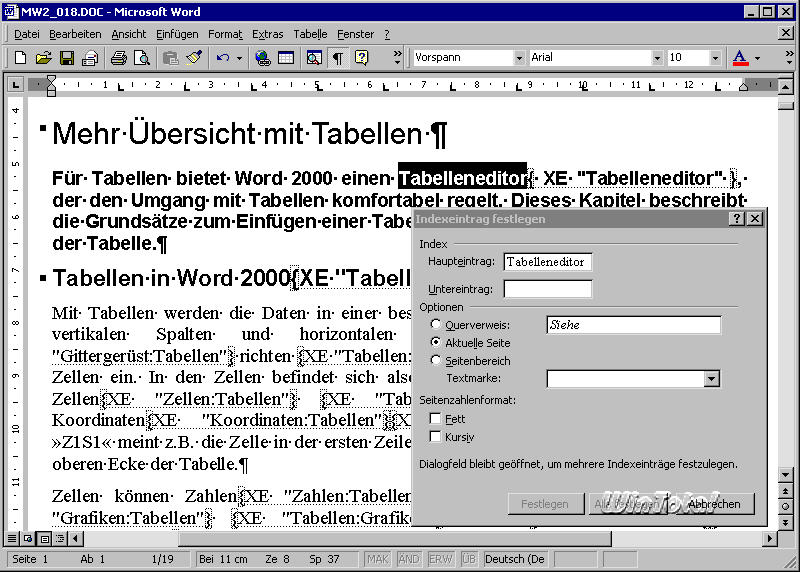Open the Ansicht menu

point(129,34)
